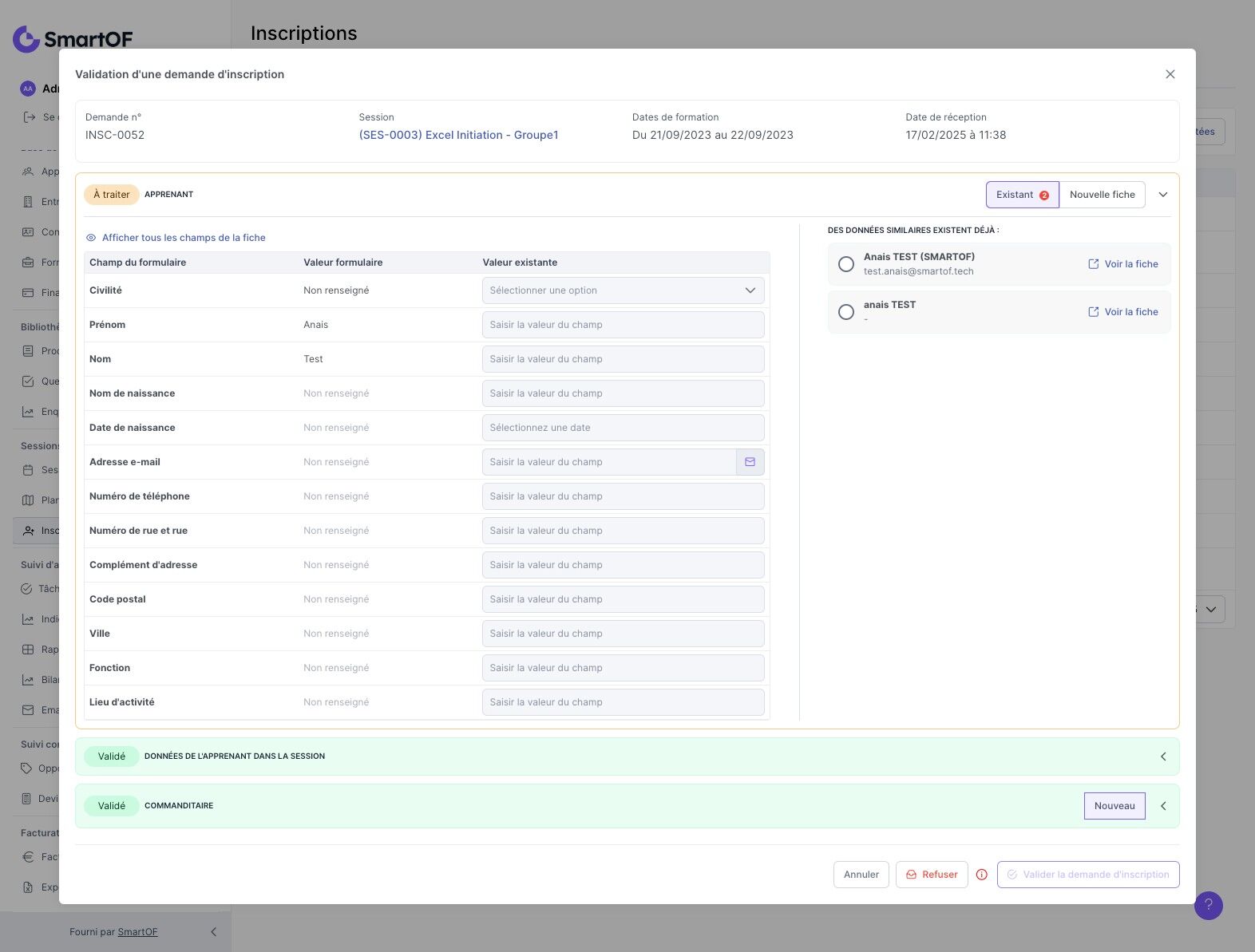Click the Numéro de téléphone value field
The width and height of the screenshot is (1255, 952).
623,496
